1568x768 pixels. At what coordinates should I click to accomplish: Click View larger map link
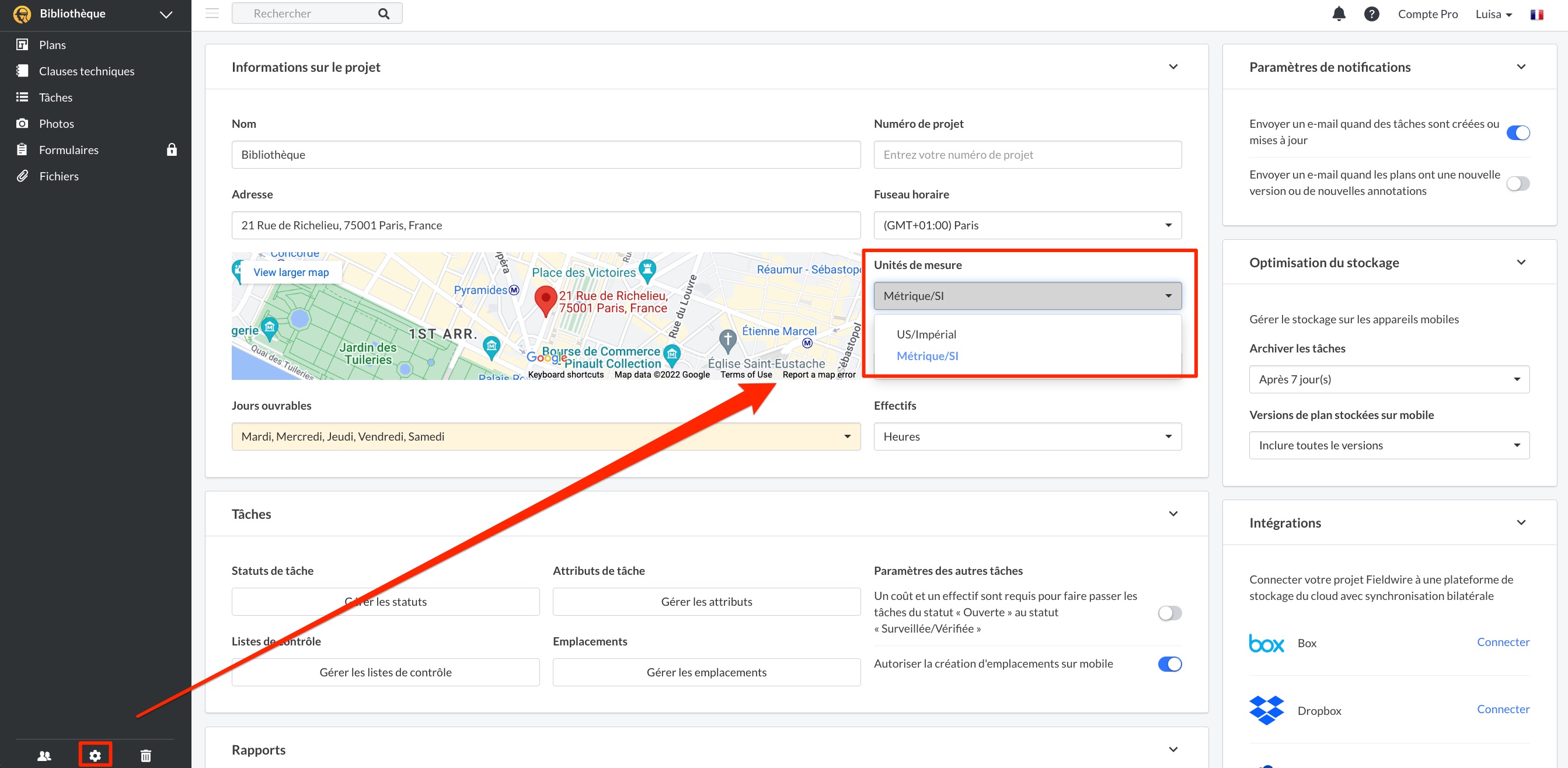point(291,272)
